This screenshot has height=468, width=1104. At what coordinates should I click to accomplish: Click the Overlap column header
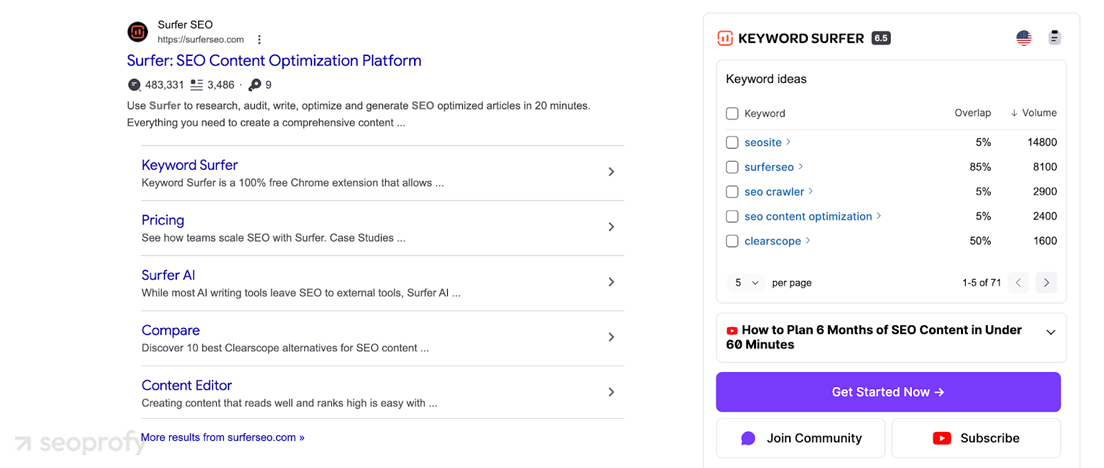pyautogui.click(x=972, y=113)
